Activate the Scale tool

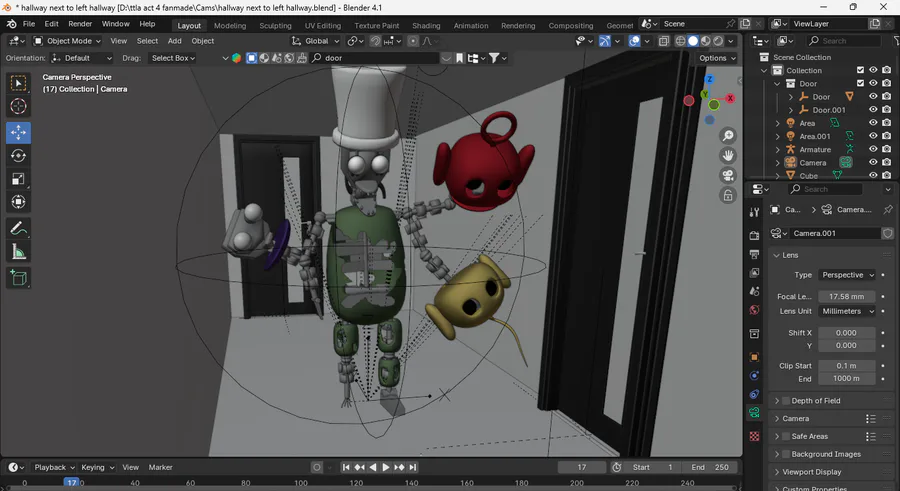click(x=18, y=179)
